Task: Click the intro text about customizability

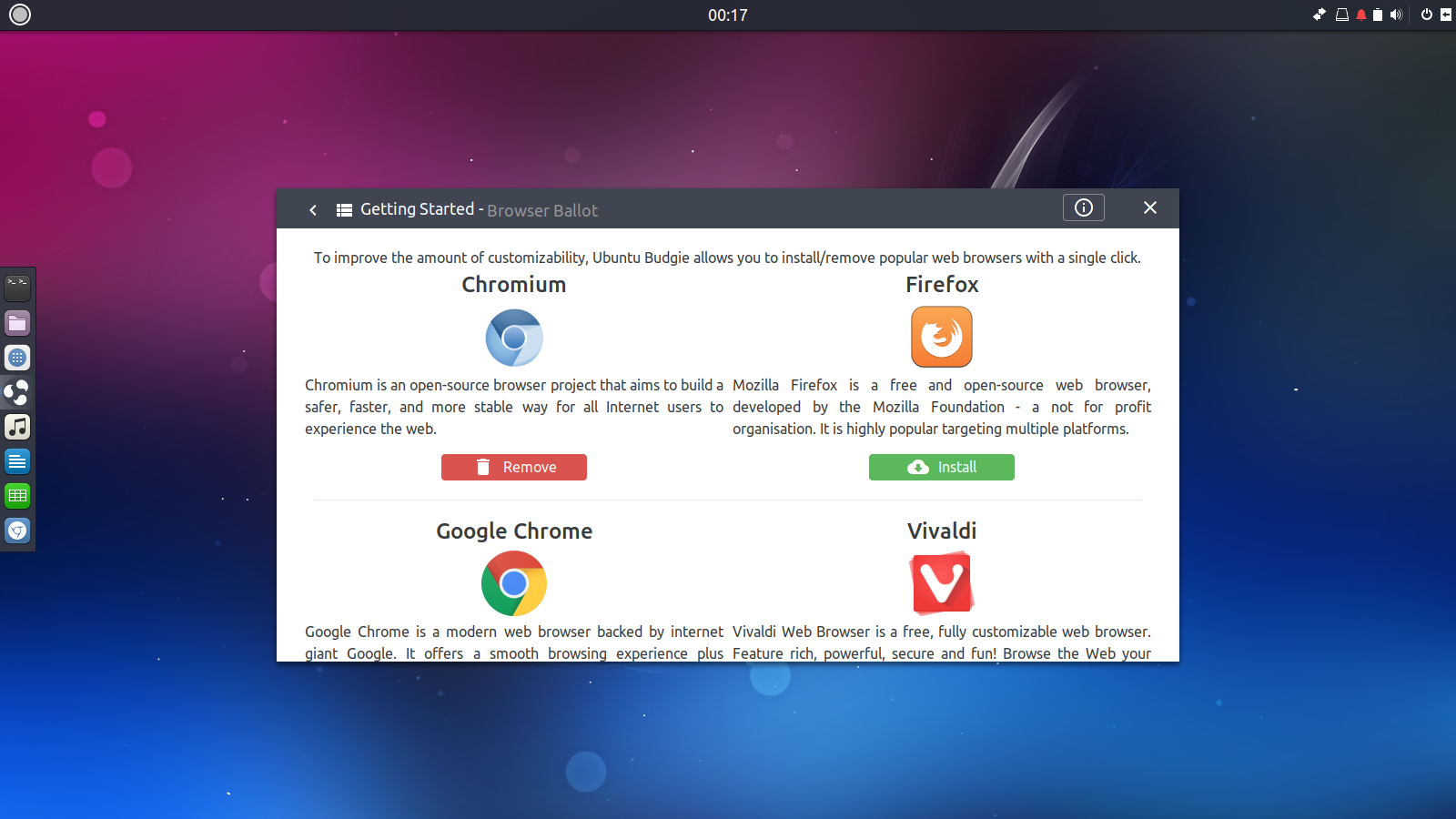Action: tap(728, 258)
